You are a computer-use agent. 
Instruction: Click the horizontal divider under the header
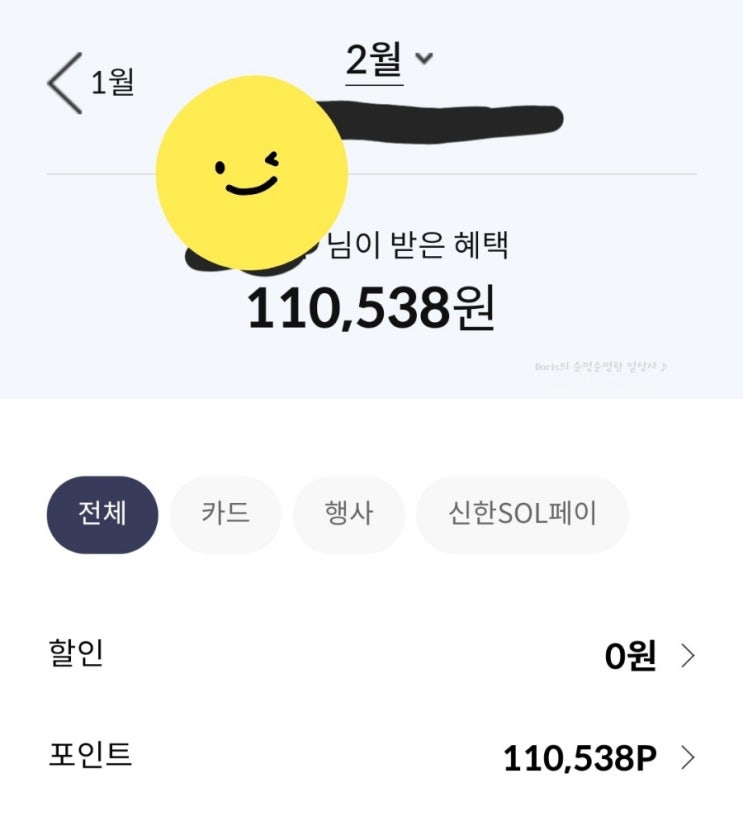(x=522, y=174)
